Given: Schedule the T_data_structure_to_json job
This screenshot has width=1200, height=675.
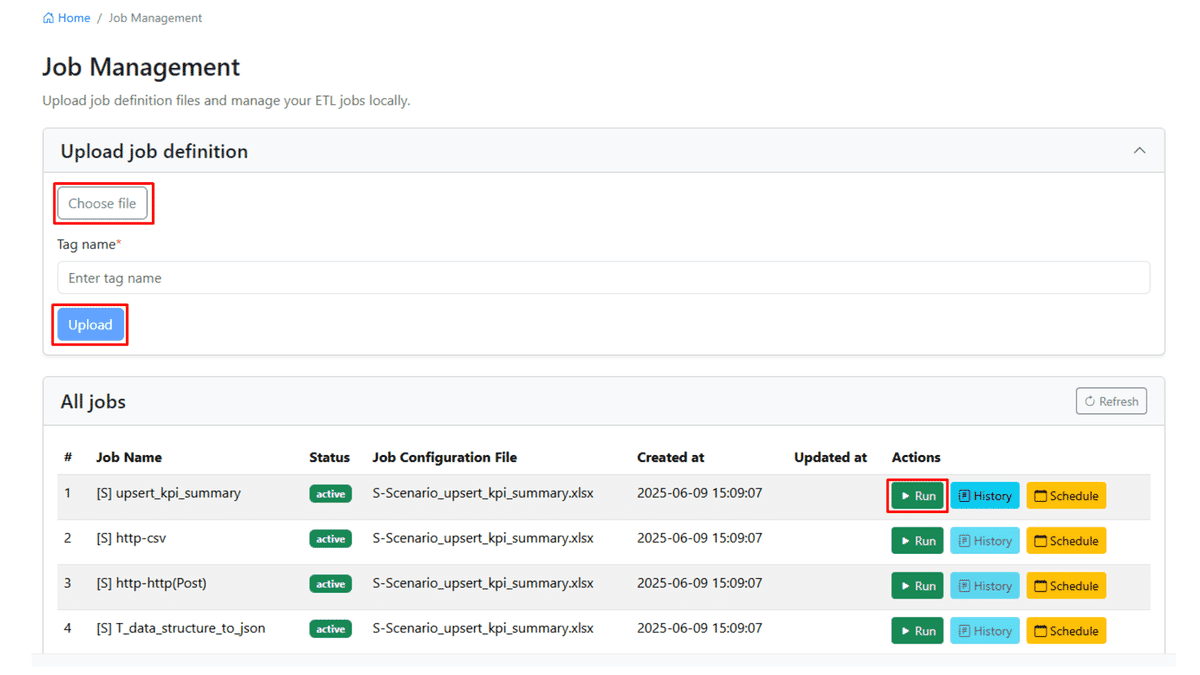Looking at the screenshot, I should (1066, 631).
